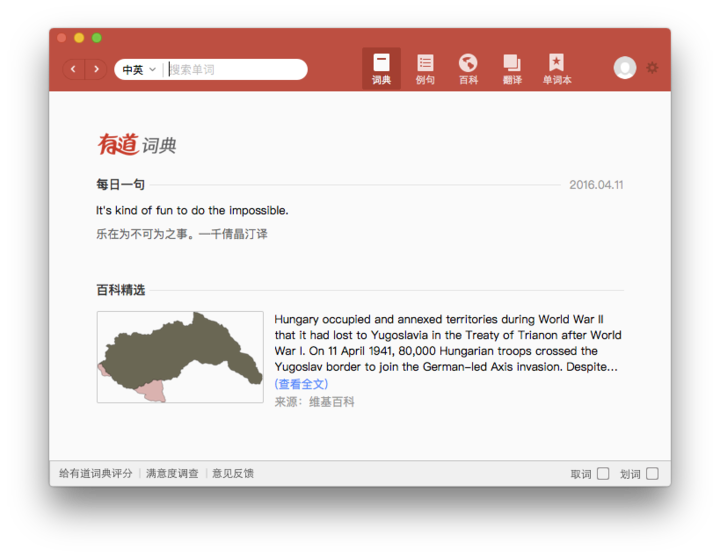Enable the 取词 checkbox
720x557 pixels.
tap(603, 474)
